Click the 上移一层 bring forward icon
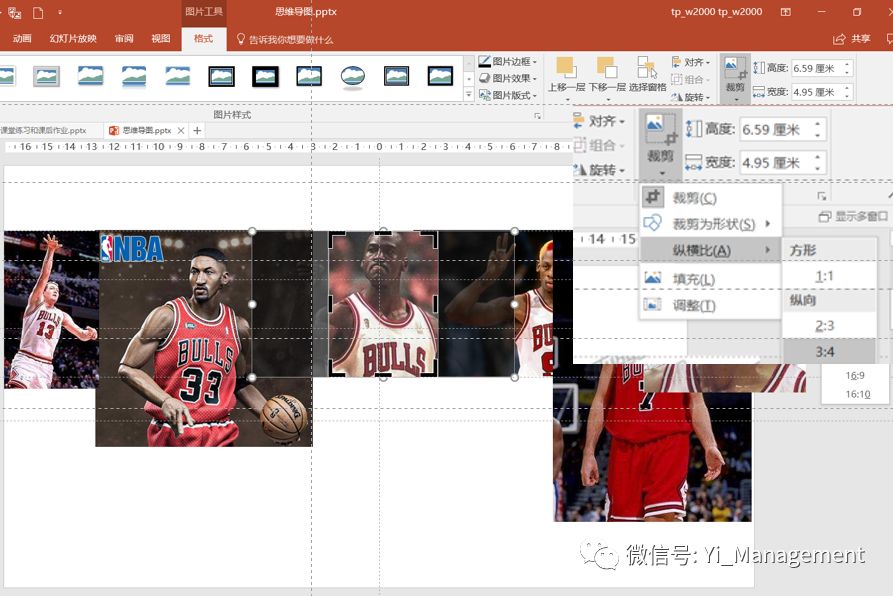The height and width of the screenshot is (596, 893). click(566, 68)
